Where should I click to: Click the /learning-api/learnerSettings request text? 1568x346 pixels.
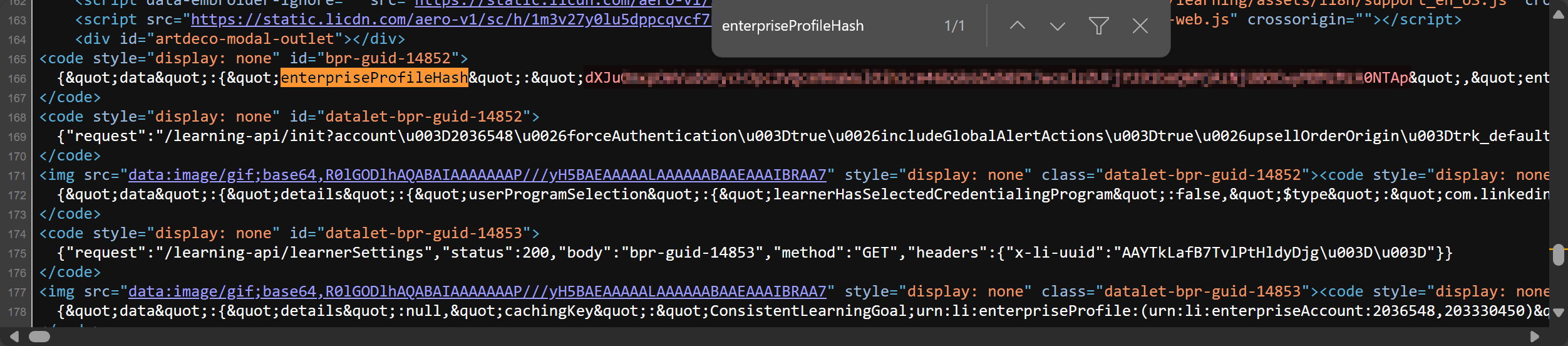pyautogui.click(x=294, y=253)
